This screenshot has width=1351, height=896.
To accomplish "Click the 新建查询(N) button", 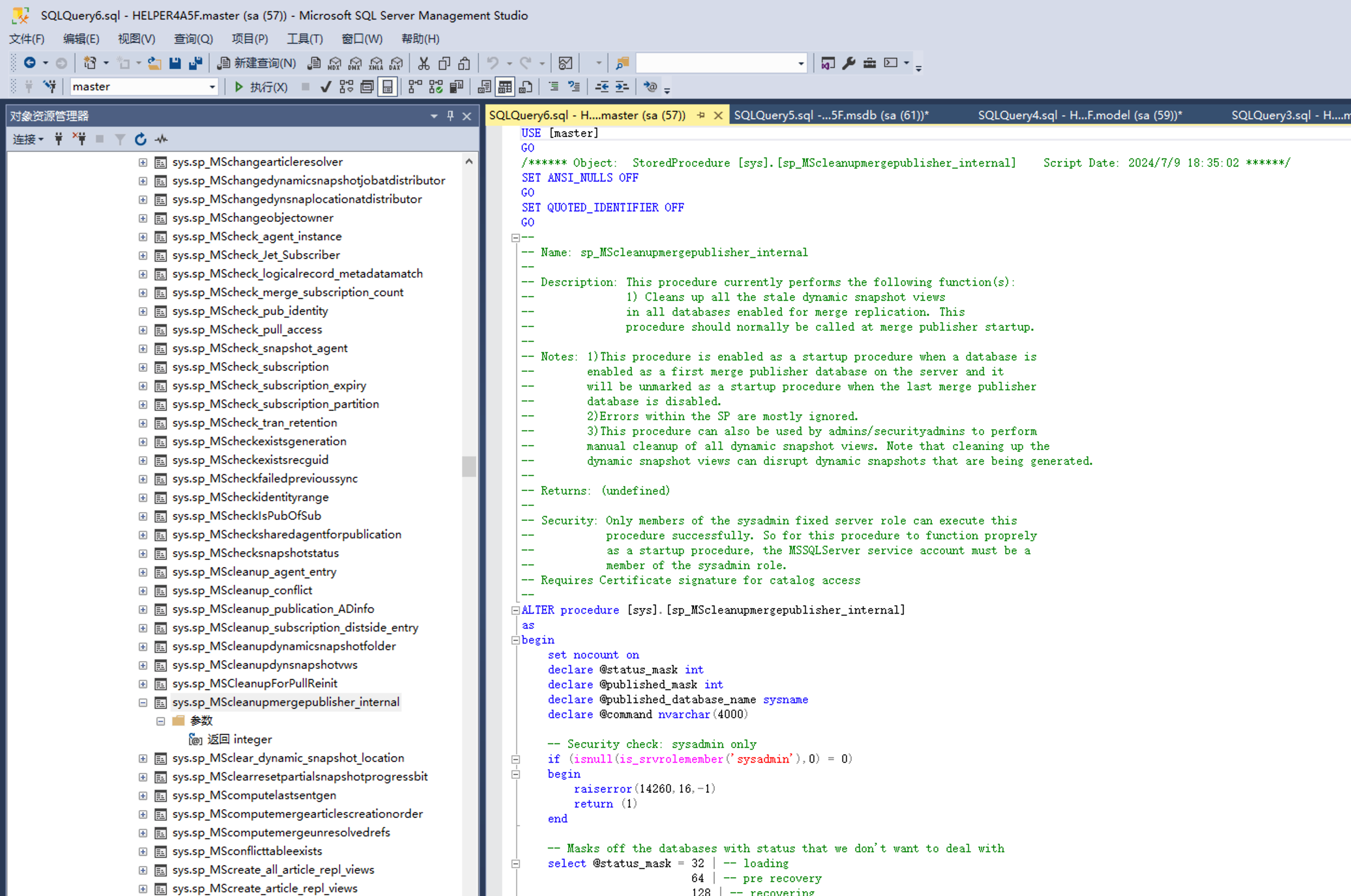I will pos(257,63).
